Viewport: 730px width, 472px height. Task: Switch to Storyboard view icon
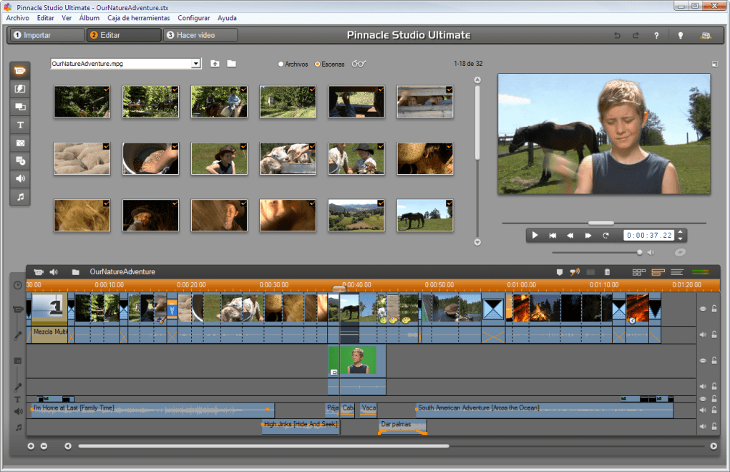click(640, 271)
